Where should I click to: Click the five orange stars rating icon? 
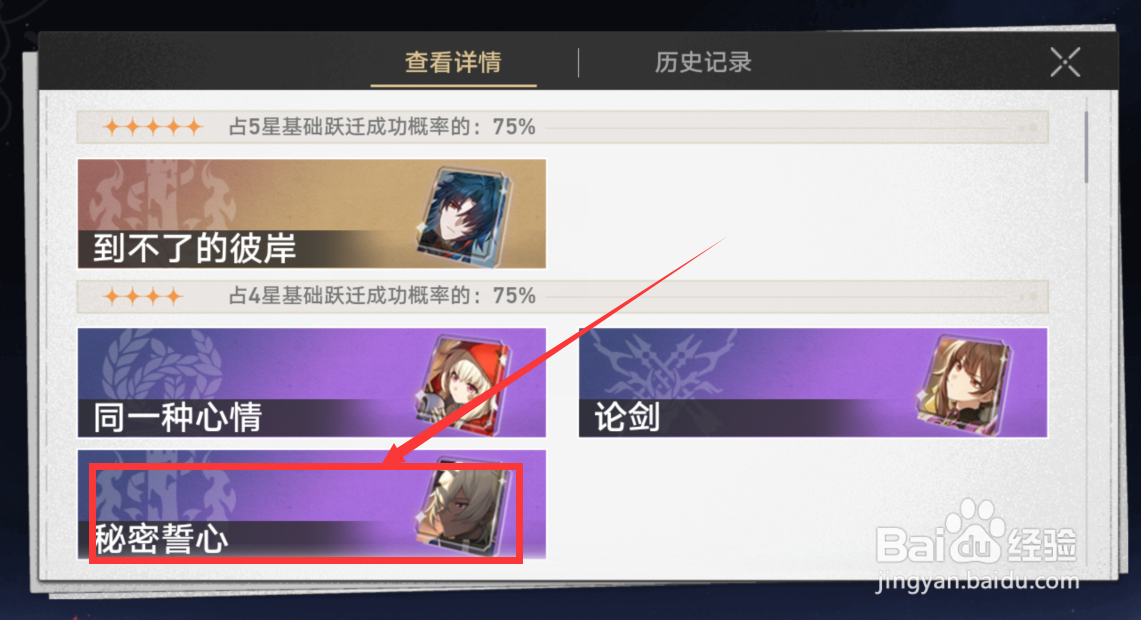153,128
